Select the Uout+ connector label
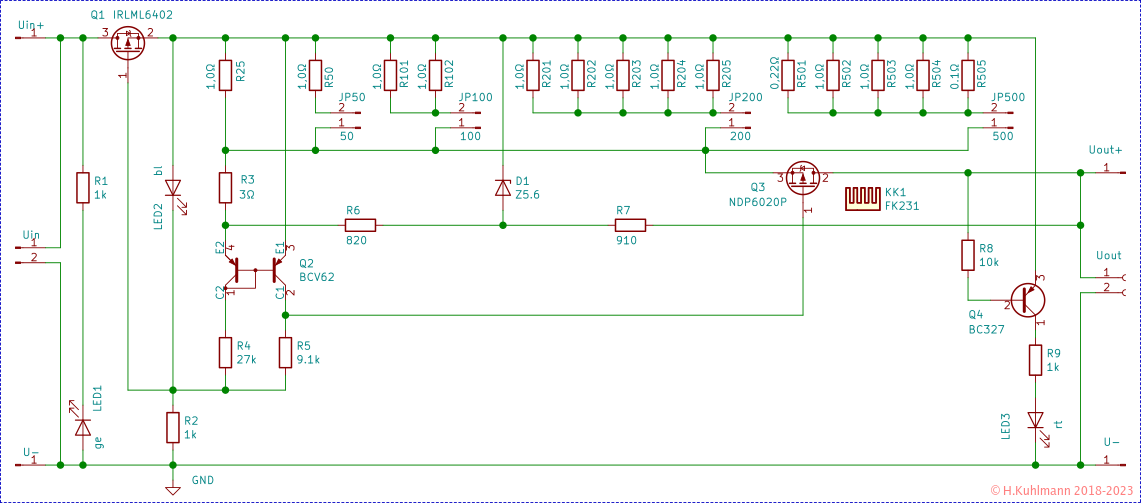The height and width of the screenshot is (503, 1141). click(1104, 149)
